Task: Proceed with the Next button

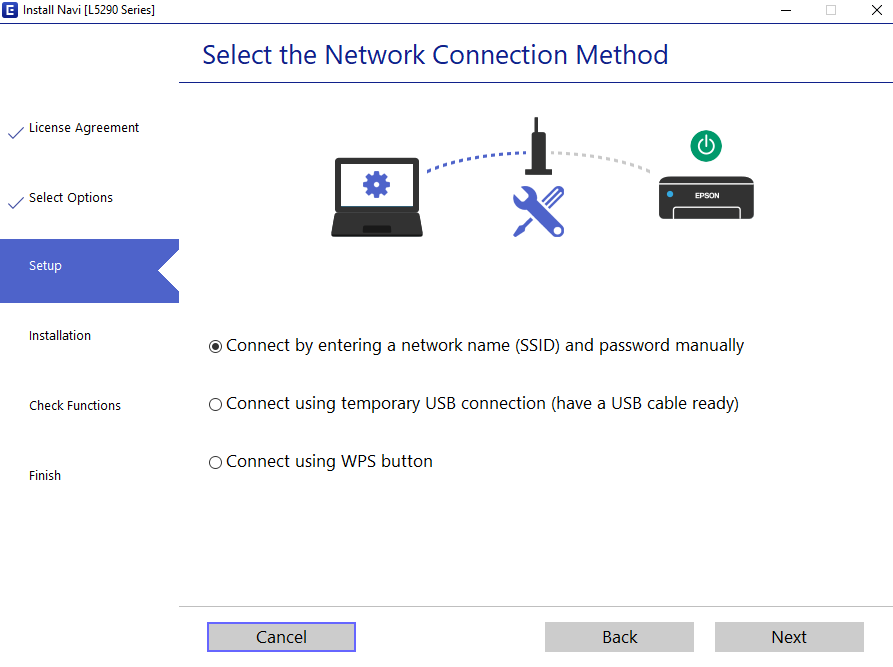Action: tap(788, 637)
